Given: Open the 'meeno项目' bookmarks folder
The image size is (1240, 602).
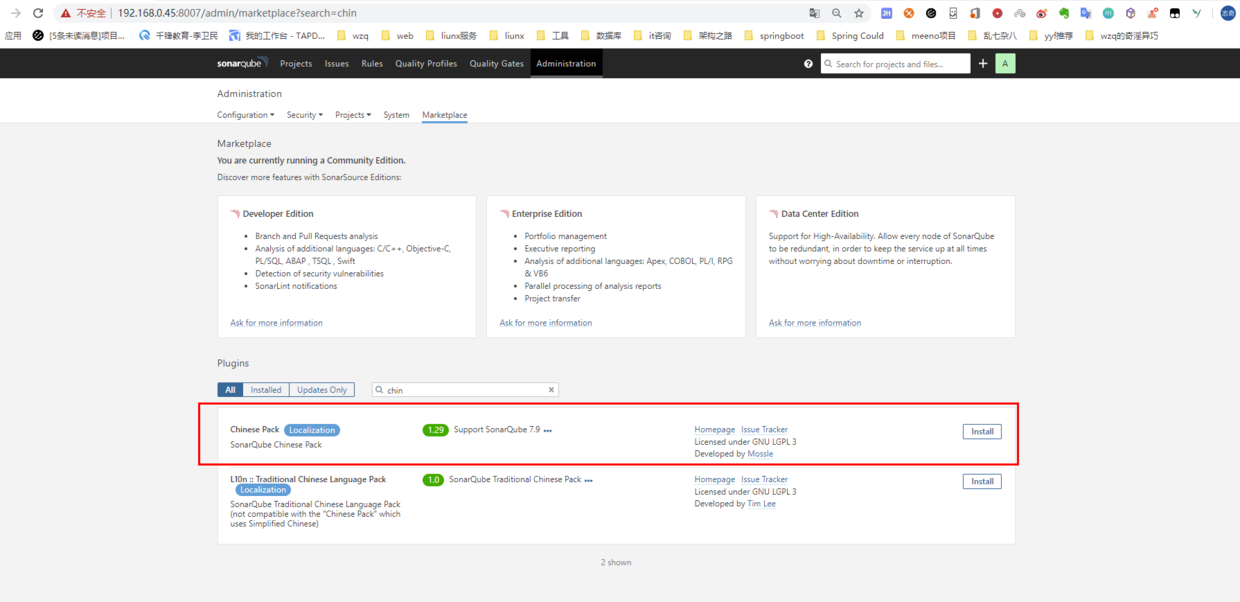Looking at the screenshot, I should coord(926,36).
